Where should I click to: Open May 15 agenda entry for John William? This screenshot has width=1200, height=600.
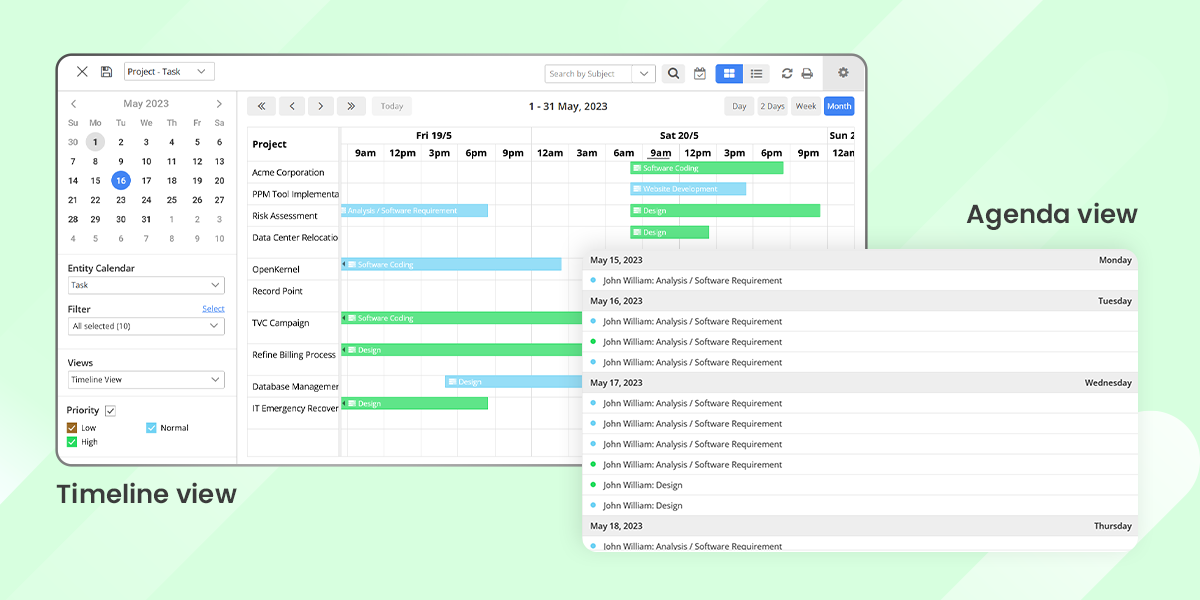[860, 281]
